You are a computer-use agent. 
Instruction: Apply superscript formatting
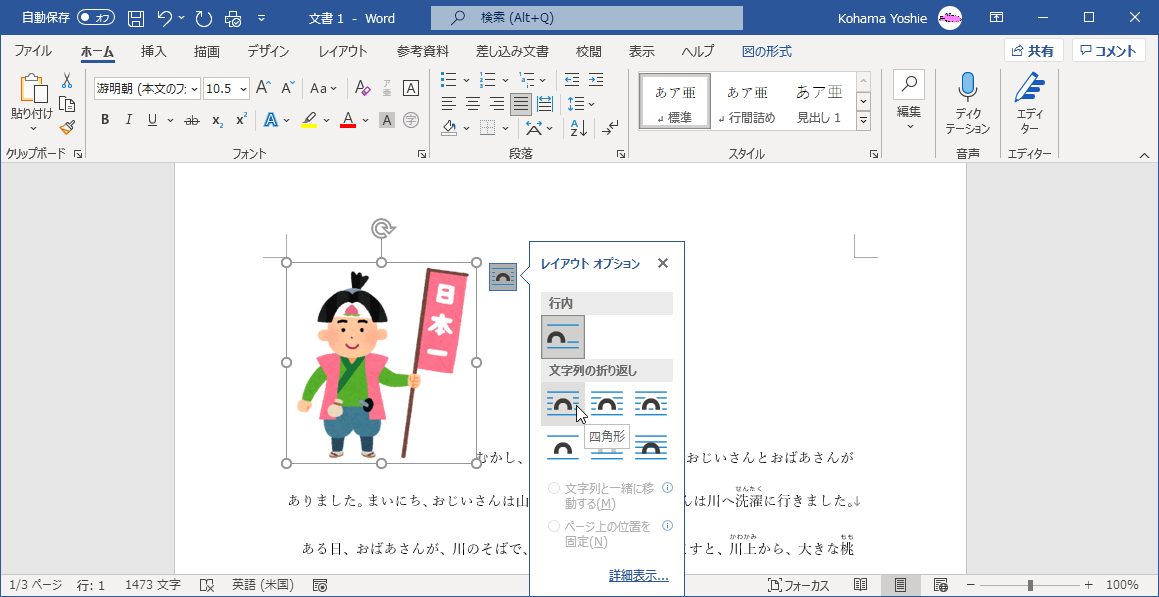coord(241,120)
